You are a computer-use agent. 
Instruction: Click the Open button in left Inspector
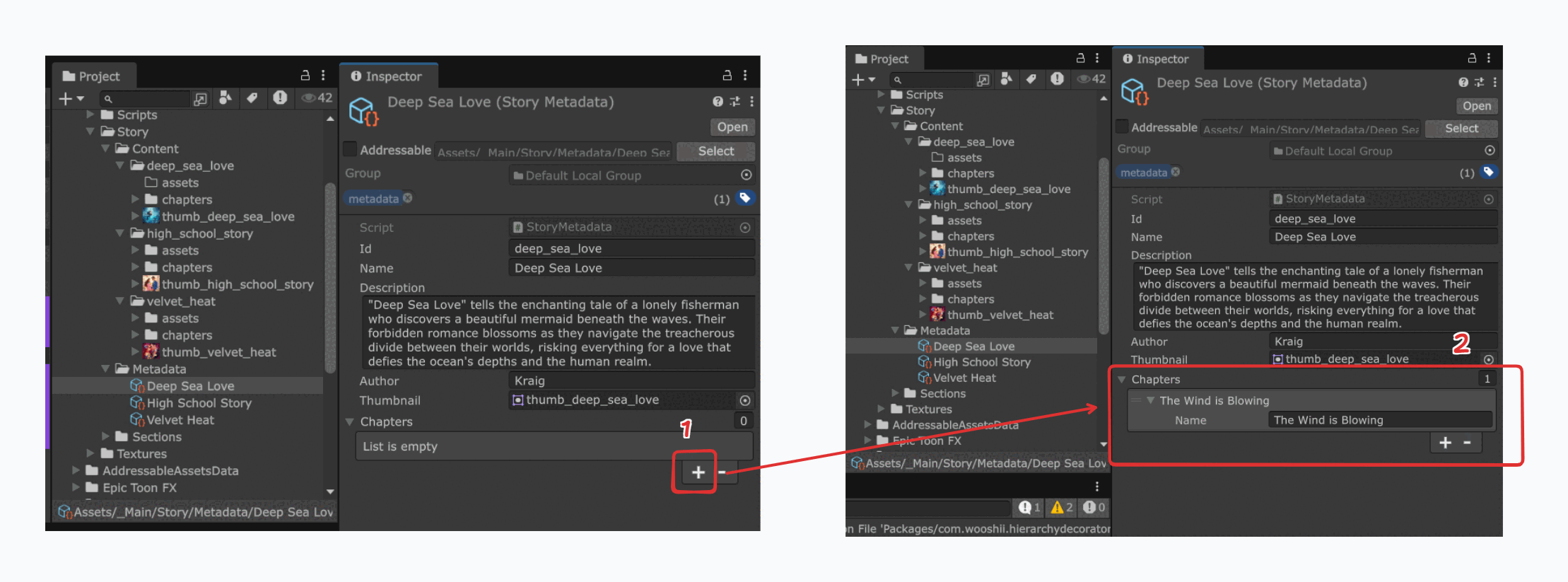tap(732, 127)
